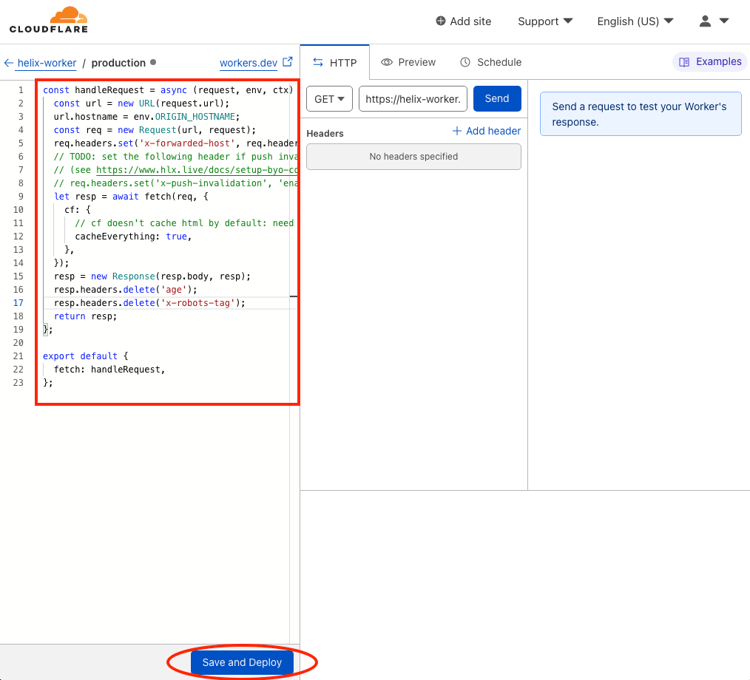Image resolution: width=750 pixels, height=680 pixels.
Task: Click the Add site plus icon
Action: (x=441, y=21)
